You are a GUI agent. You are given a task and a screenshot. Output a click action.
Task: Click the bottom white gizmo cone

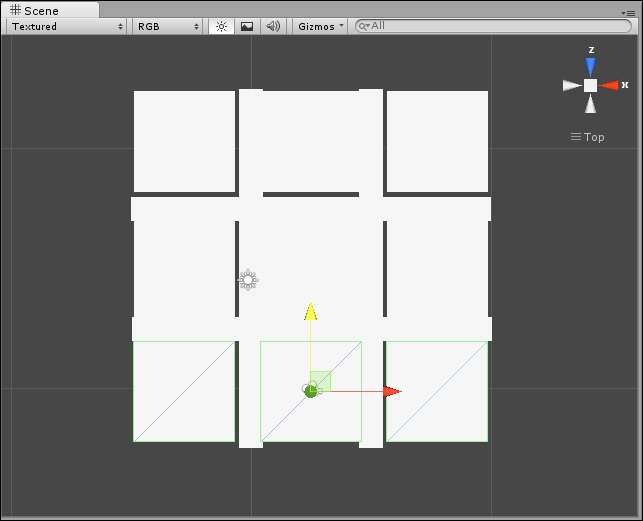[591, 103]
